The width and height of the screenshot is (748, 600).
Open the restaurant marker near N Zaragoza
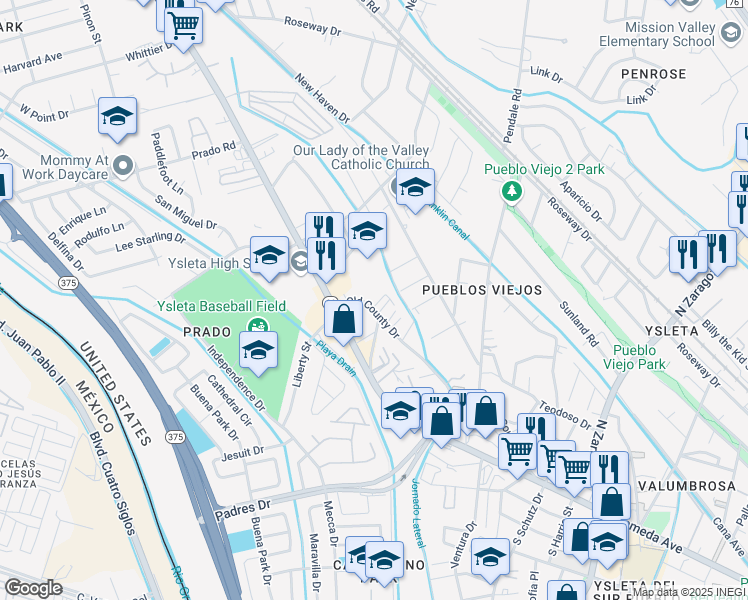click(x=688, y=255)
